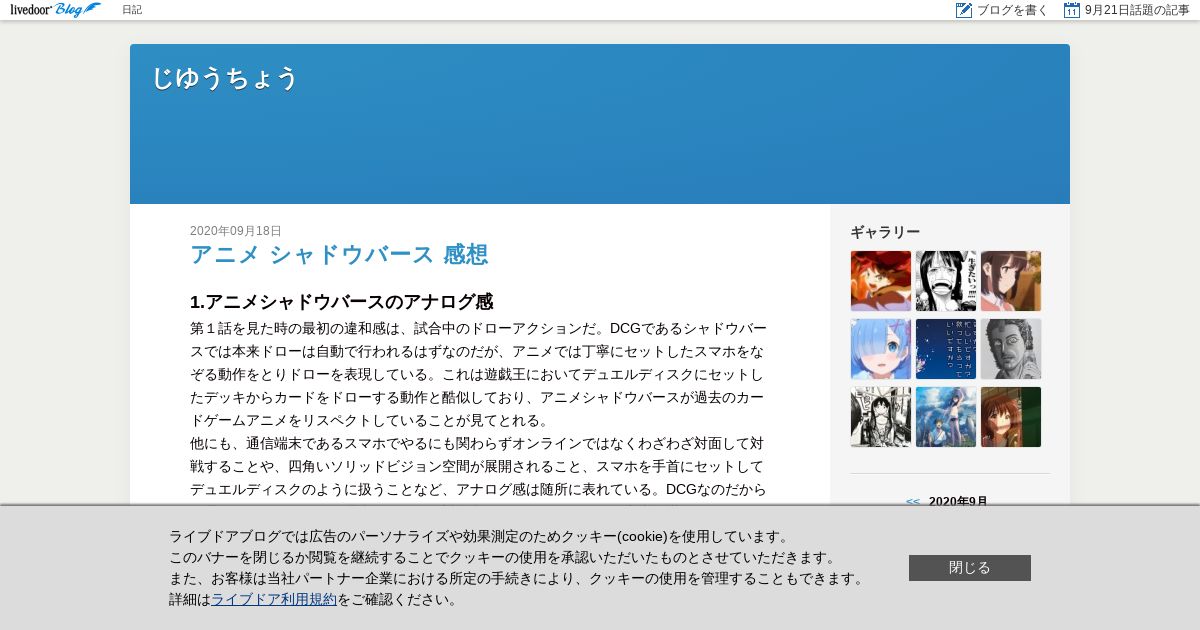The height and width of the screenshot is (630, 1200).
Task: Close cookie banner with 閉じる button
Action: click(970, 568)
